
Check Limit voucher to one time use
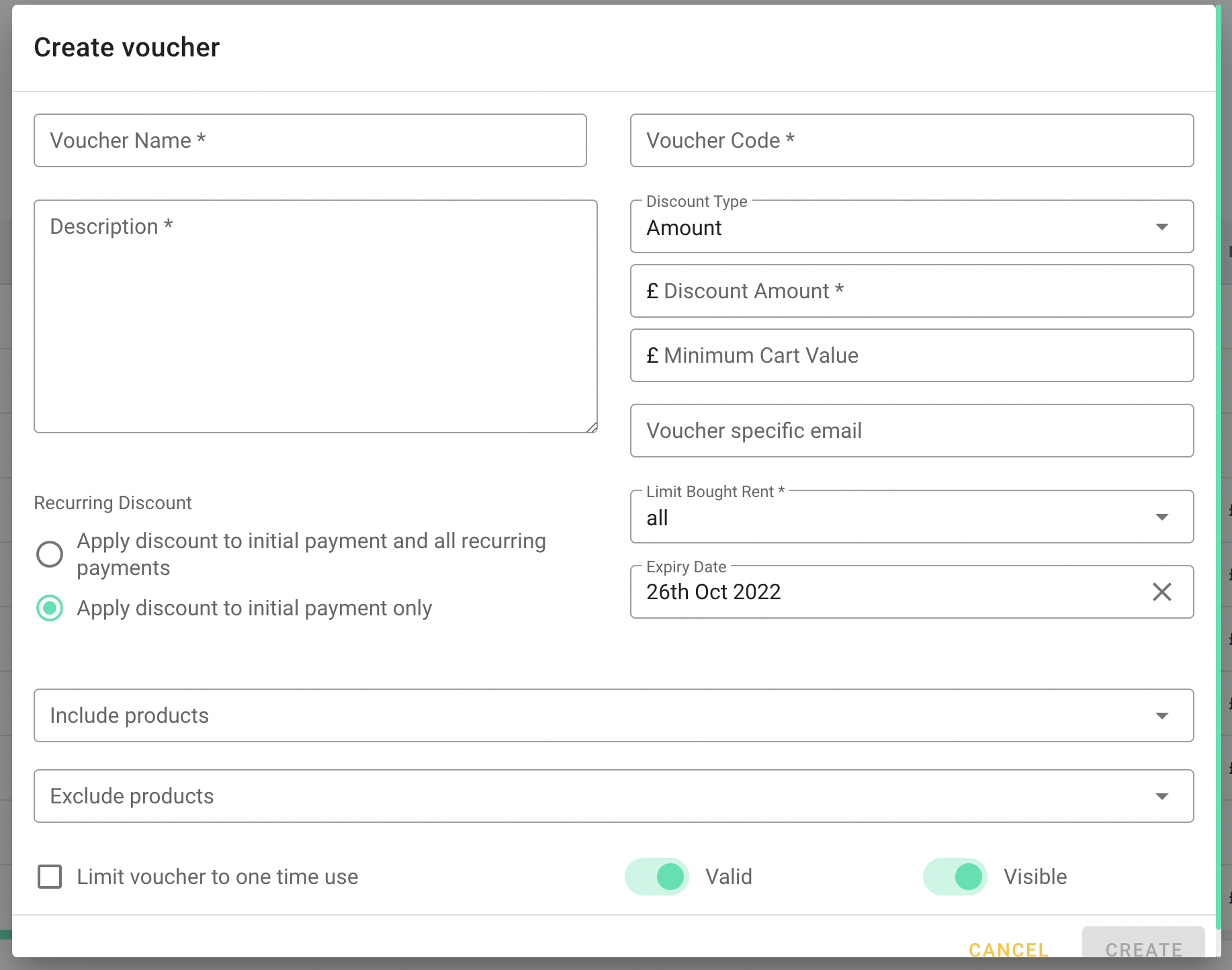50,877
